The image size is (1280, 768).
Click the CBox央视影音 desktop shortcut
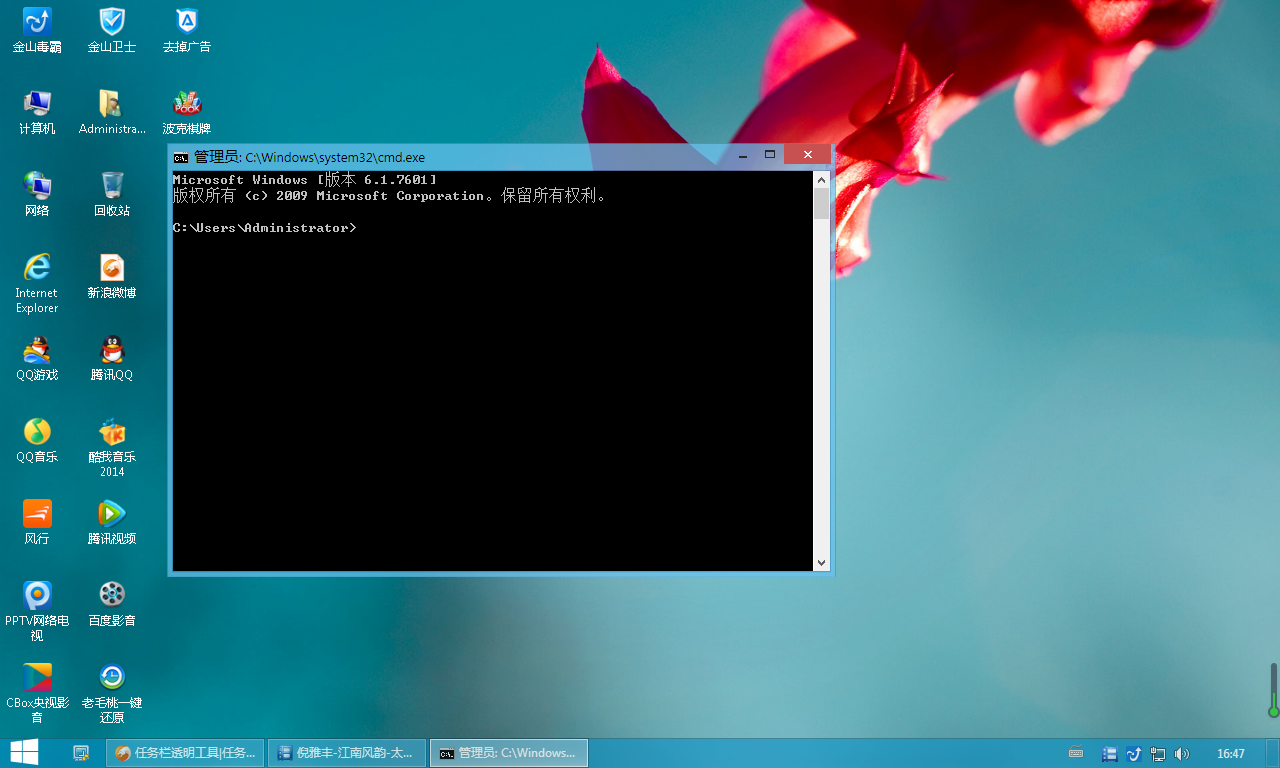[x=37, y=693]
